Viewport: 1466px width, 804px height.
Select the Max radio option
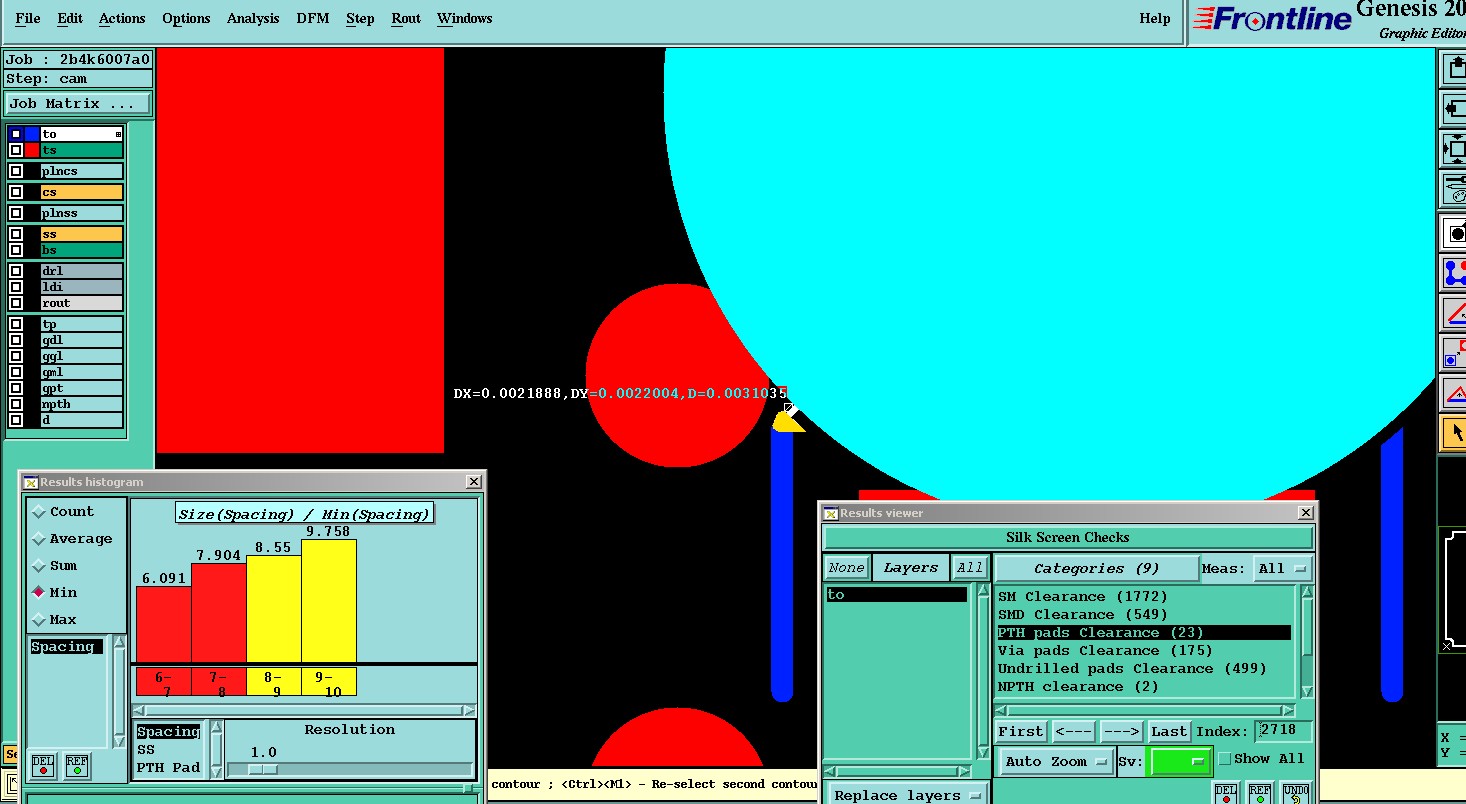coord(39,620)
